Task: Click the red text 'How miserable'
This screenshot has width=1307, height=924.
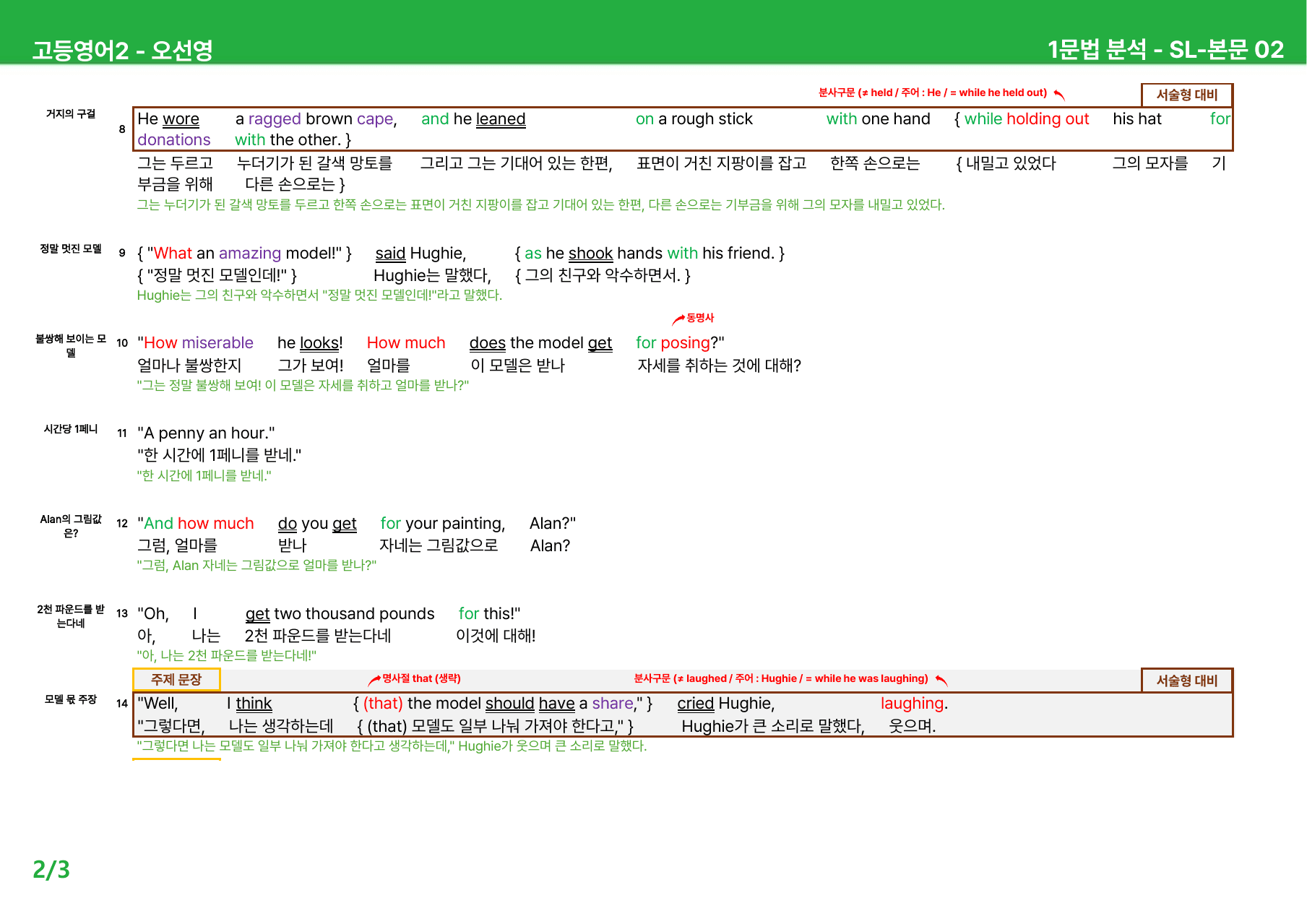Action: tap(199, 343)
